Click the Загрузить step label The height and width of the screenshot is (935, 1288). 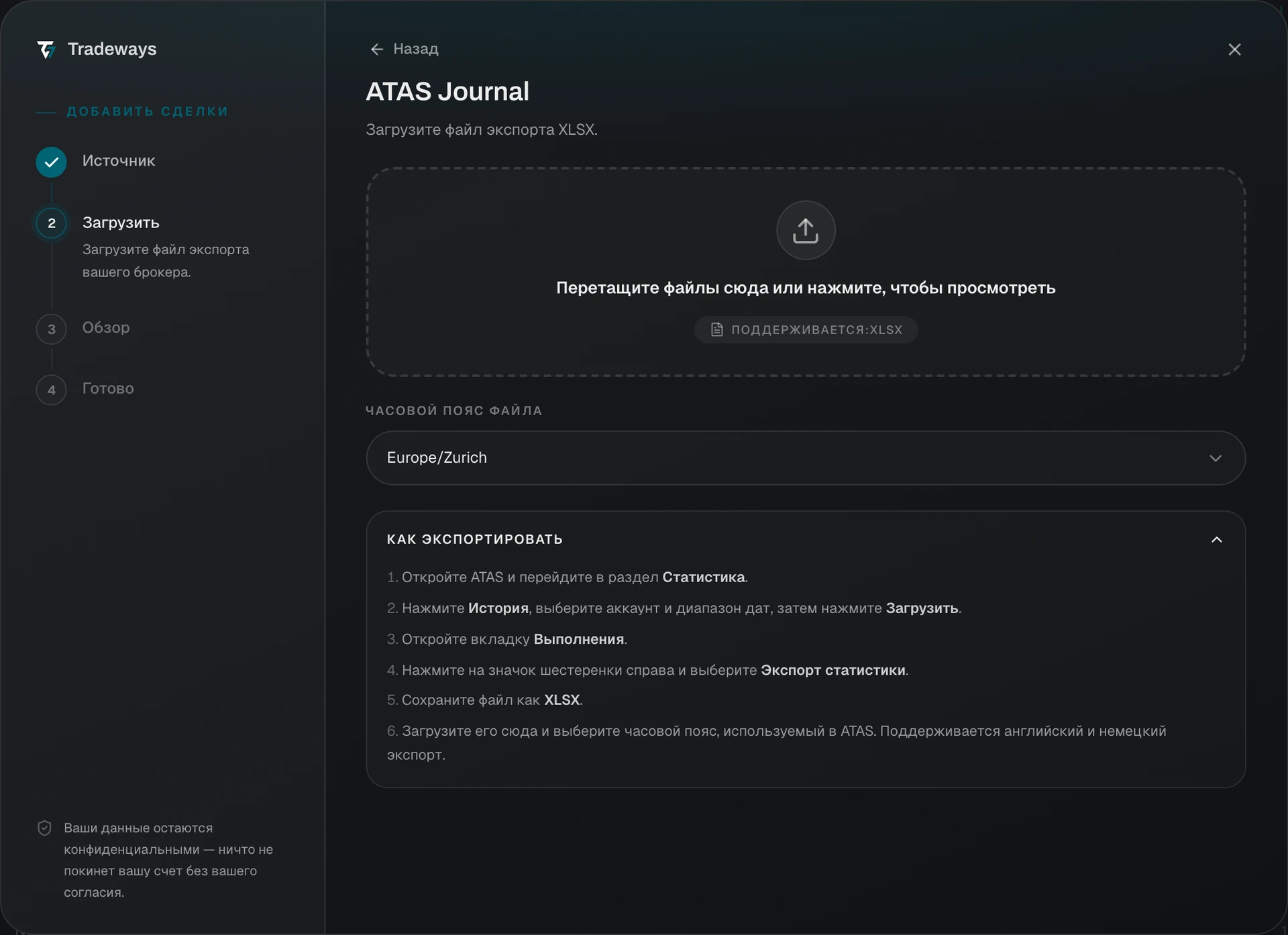(121, 223)
